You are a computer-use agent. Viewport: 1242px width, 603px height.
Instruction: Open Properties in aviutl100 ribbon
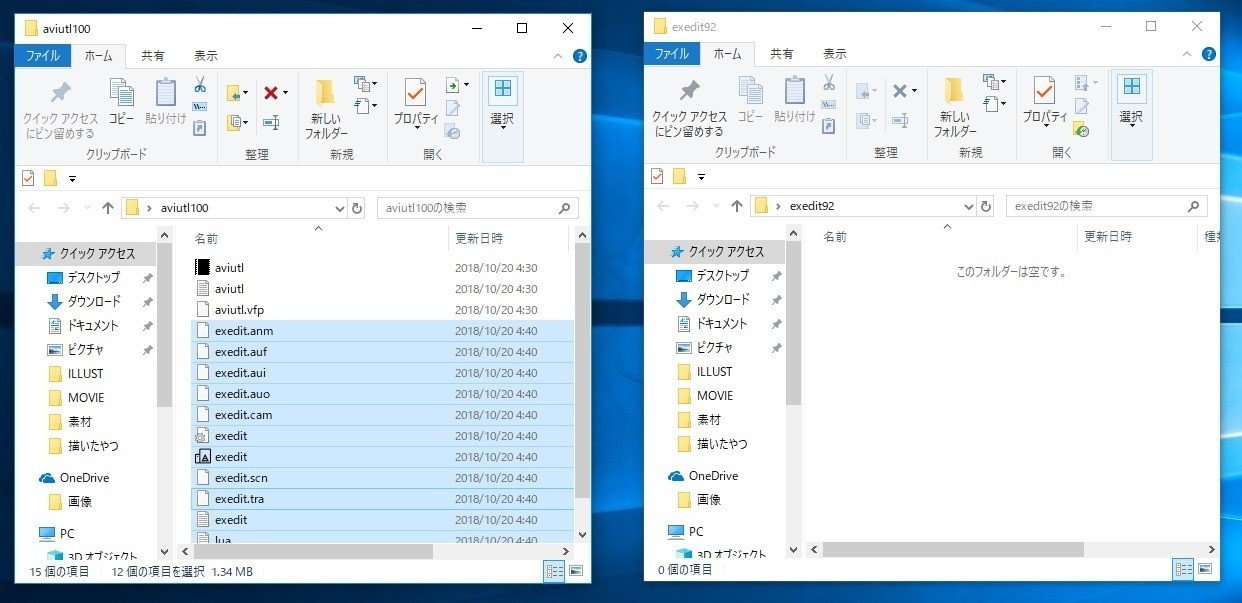(415, 101)
